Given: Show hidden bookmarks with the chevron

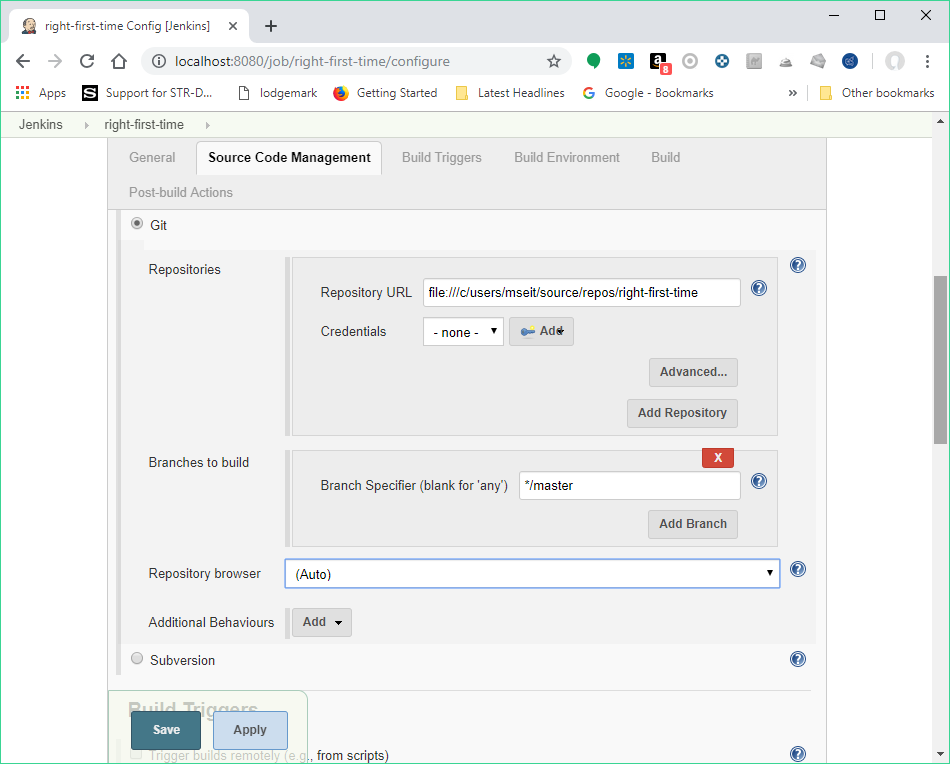Looking at the screenshot, I should pyautogui.click(x=792, y=93).
